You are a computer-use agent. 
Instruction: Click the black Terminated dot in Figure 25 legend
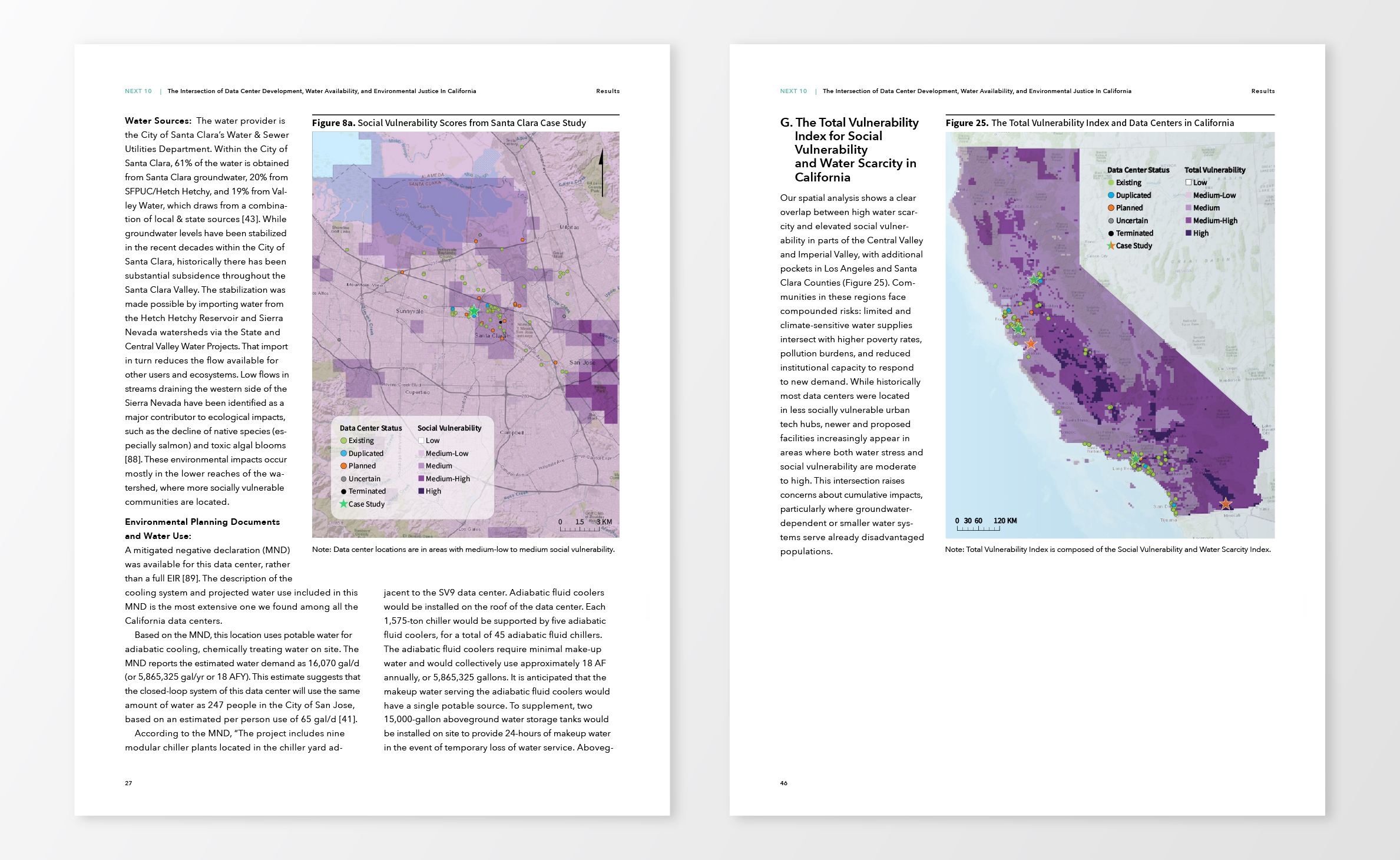tap(1111, 233)
